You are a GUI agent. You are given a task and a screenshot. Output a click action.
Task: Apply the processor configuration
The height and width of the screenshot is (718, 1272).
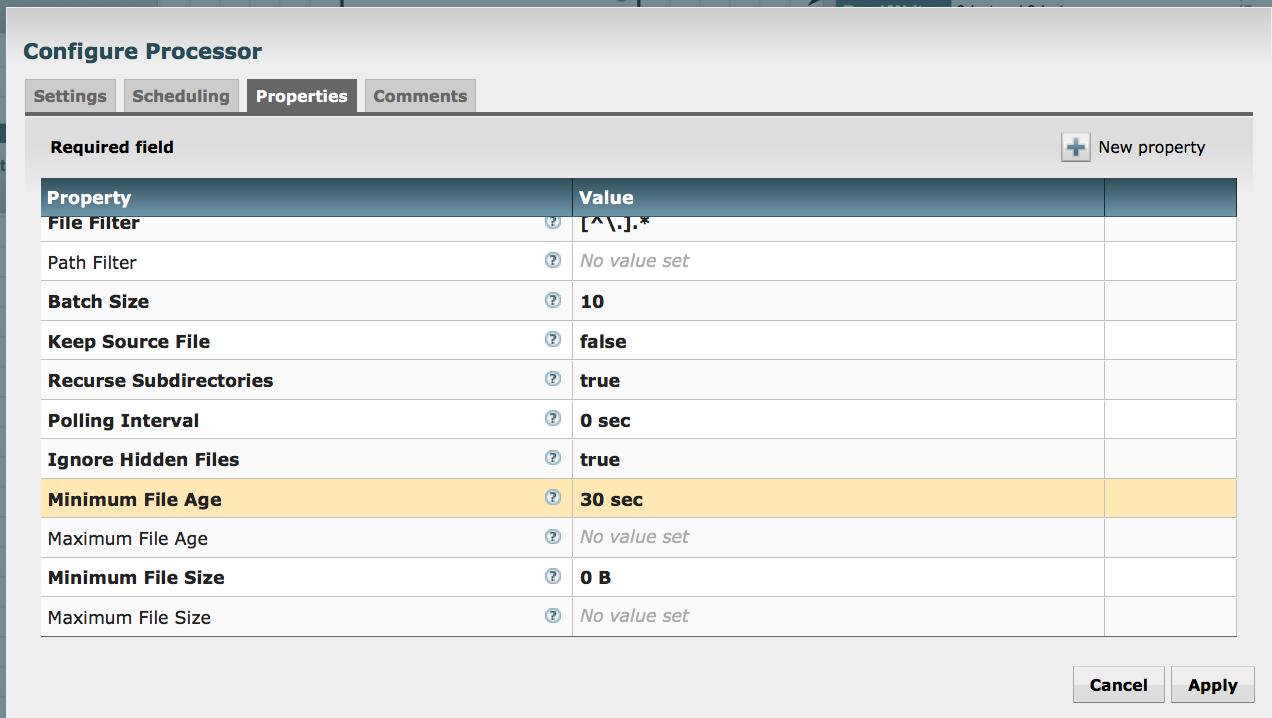click(x=1212, y=684)
